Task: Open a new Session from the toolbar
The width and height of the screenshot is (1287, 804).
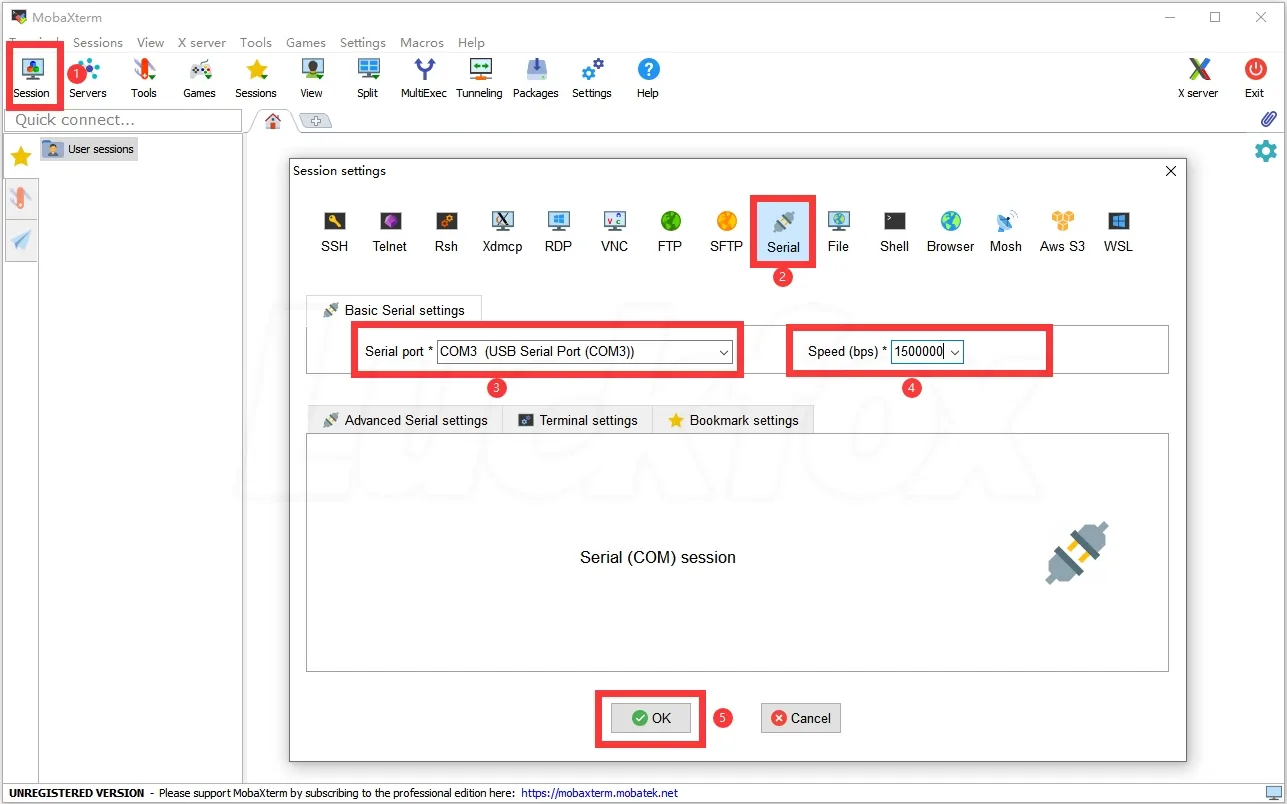Action: click(32, 78)
